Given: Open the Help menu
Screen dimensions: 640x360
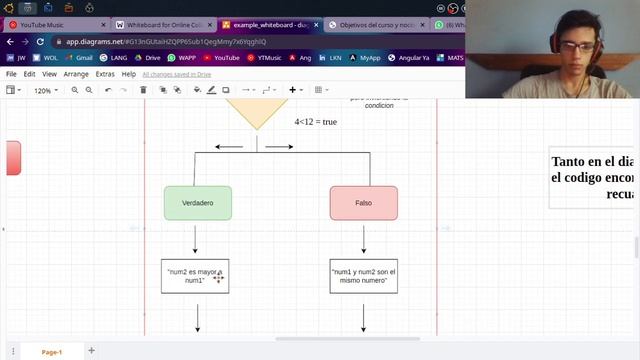Looking at the screenshot, I should tap(129, 74).
